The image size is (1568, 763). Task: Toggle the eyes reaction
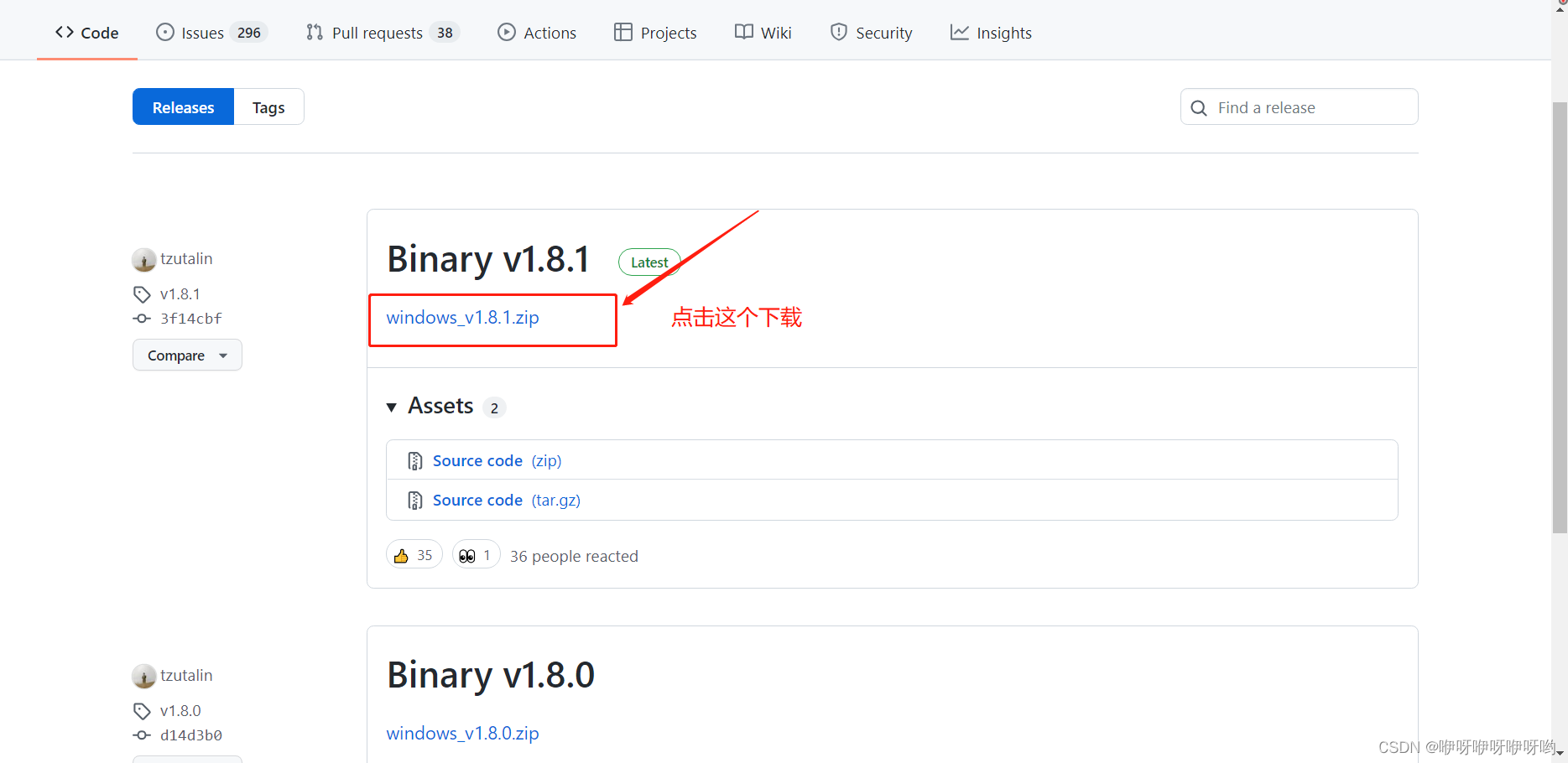tap(476, 555)
